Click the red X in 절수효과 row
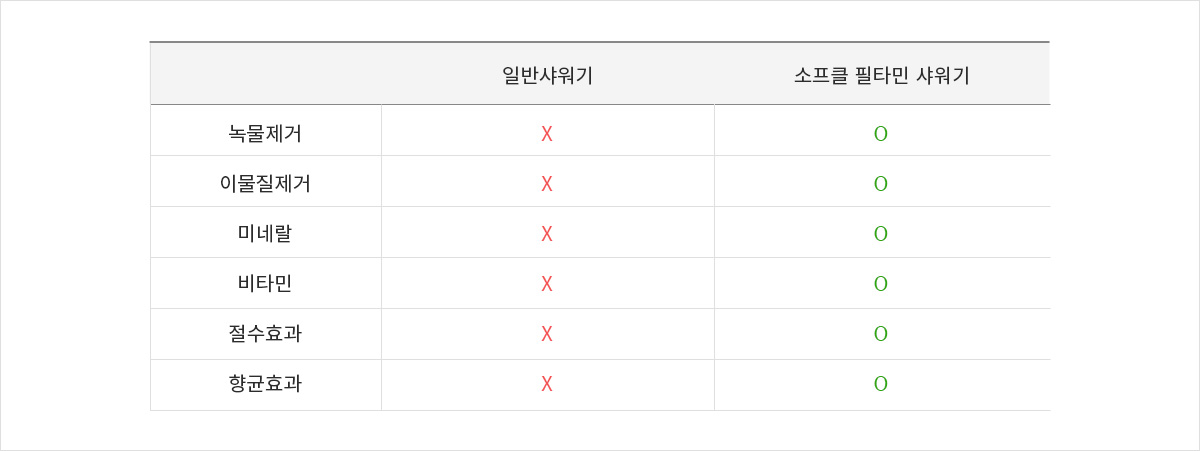1200x451 pixels. (547, 334)
